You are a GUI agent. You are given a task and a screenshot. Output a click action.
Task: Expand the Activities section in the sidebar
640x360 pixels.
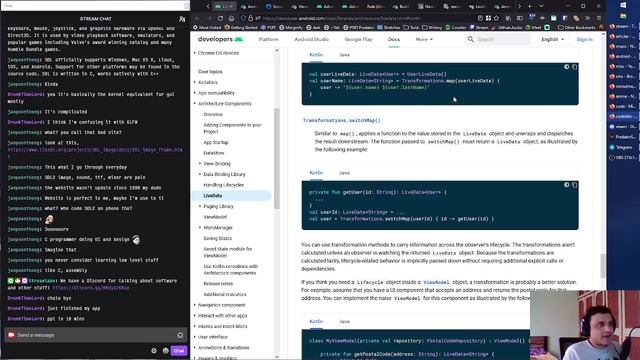(195, 82)
